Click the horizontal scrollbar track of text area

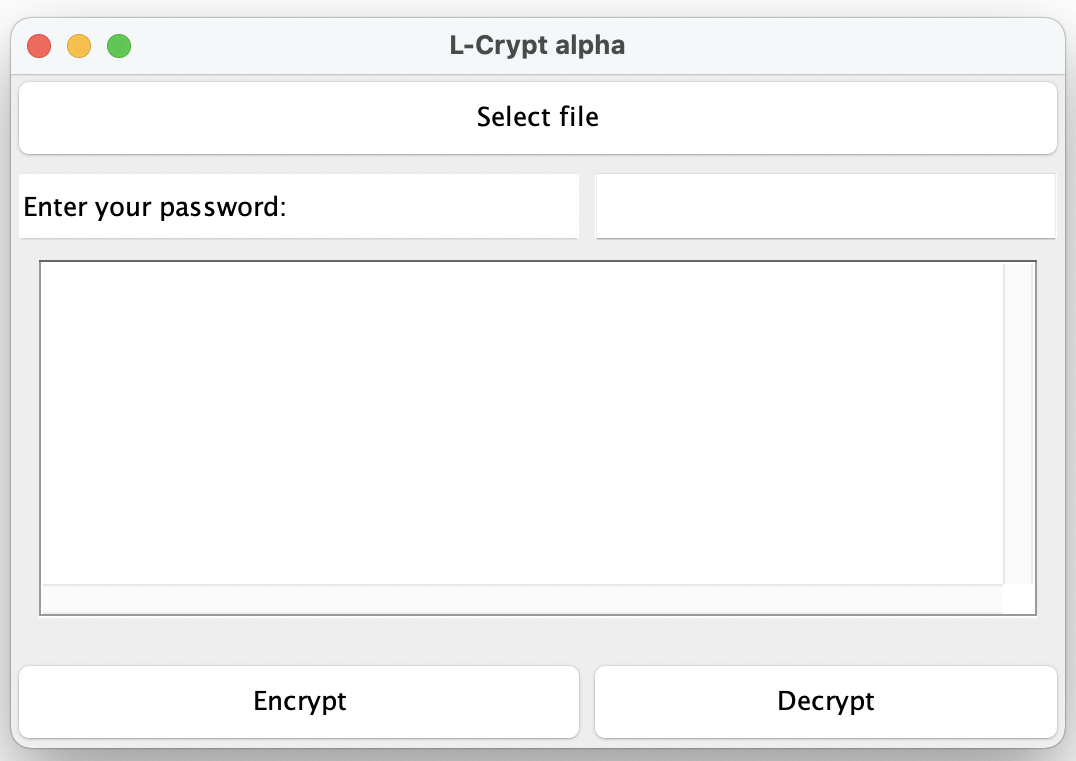coord(520,599)
